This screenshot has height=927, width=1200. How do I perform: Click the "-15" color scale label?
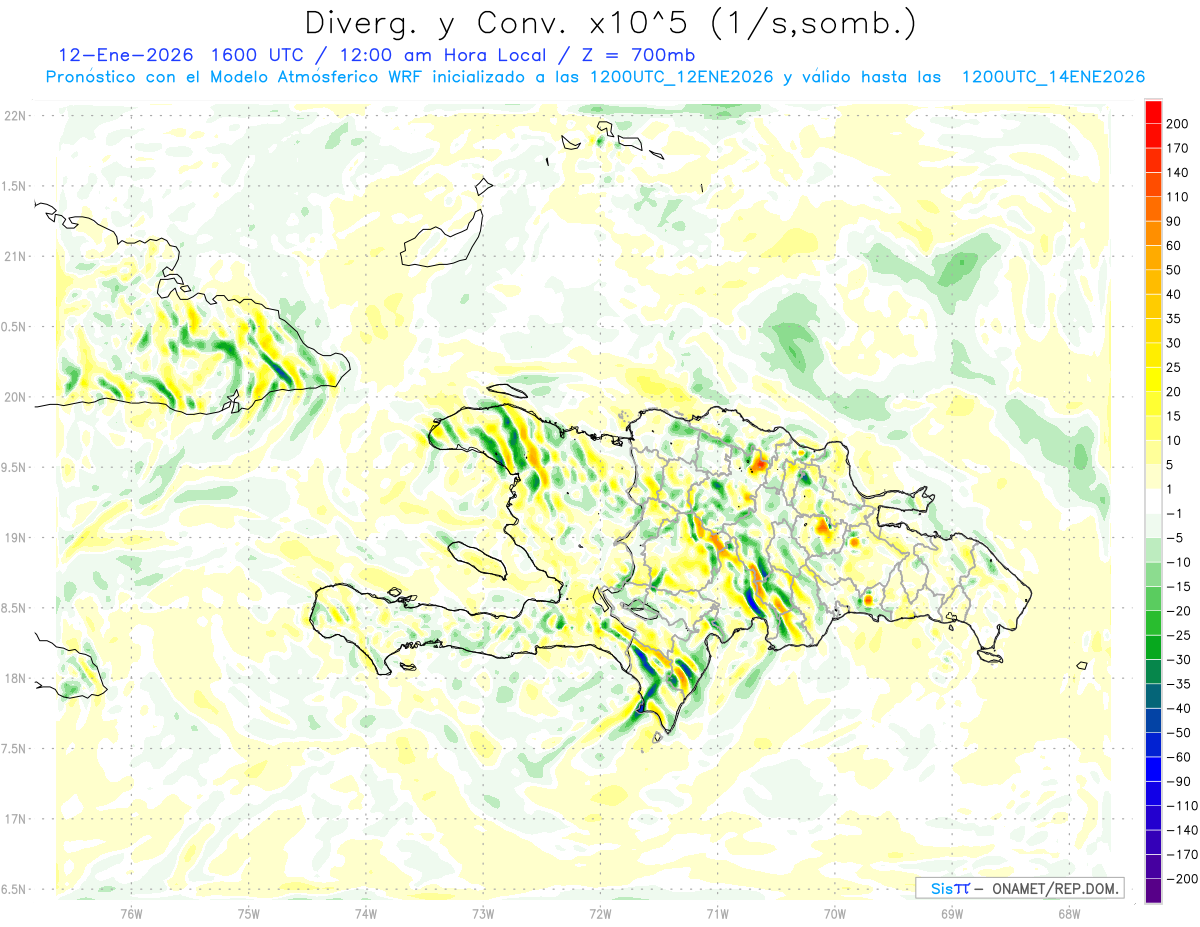pyautogui.click(x=1177, y=586)
